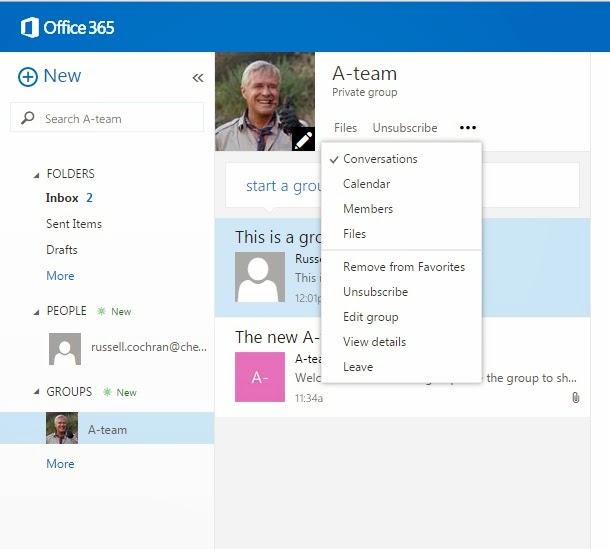This screenshot has height=549, width=610.
Task: Collapse the PEOPLE section
Action: tap(37, 312)
